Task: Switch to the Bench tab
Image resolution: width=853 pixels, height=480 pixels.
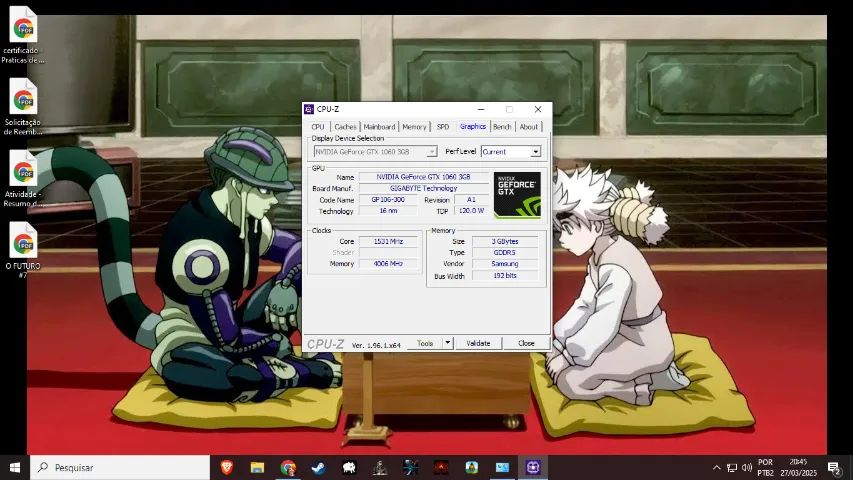Action: pos(501,127)
